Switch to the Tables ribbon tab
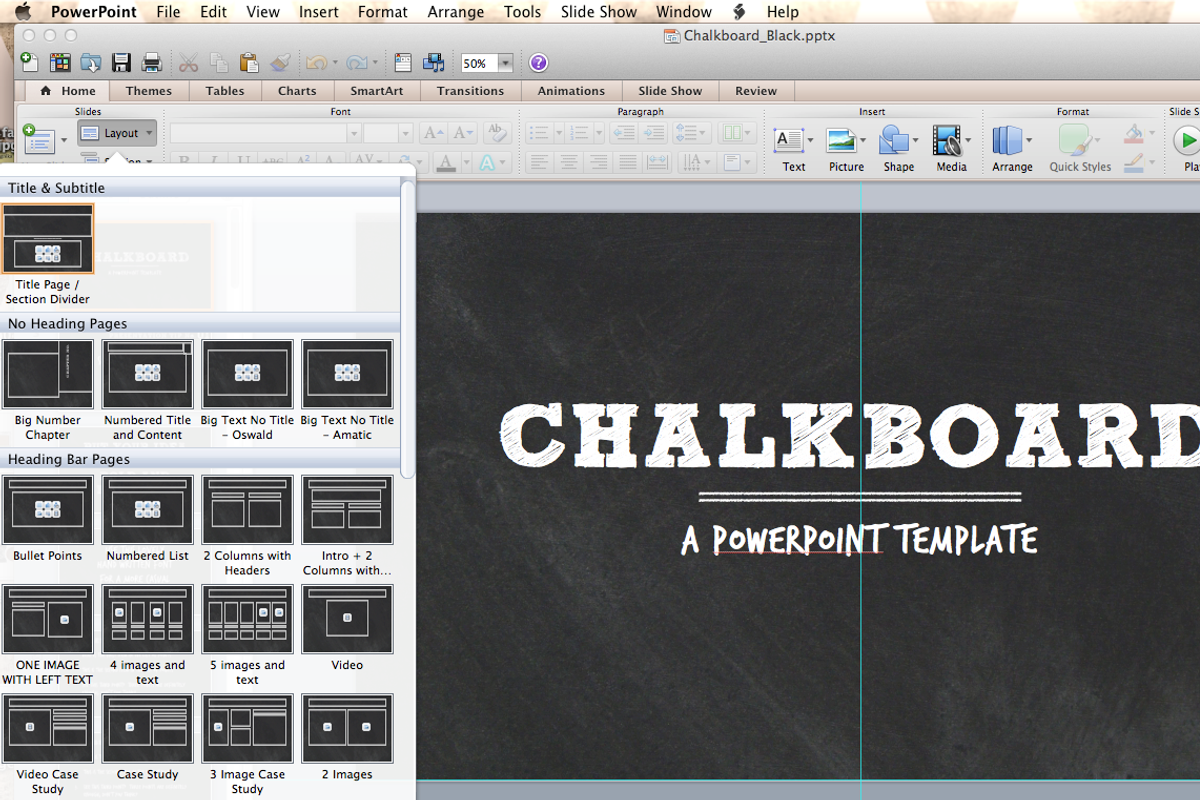The height and width of the screenshot is (800, 1200). (225, 91)
